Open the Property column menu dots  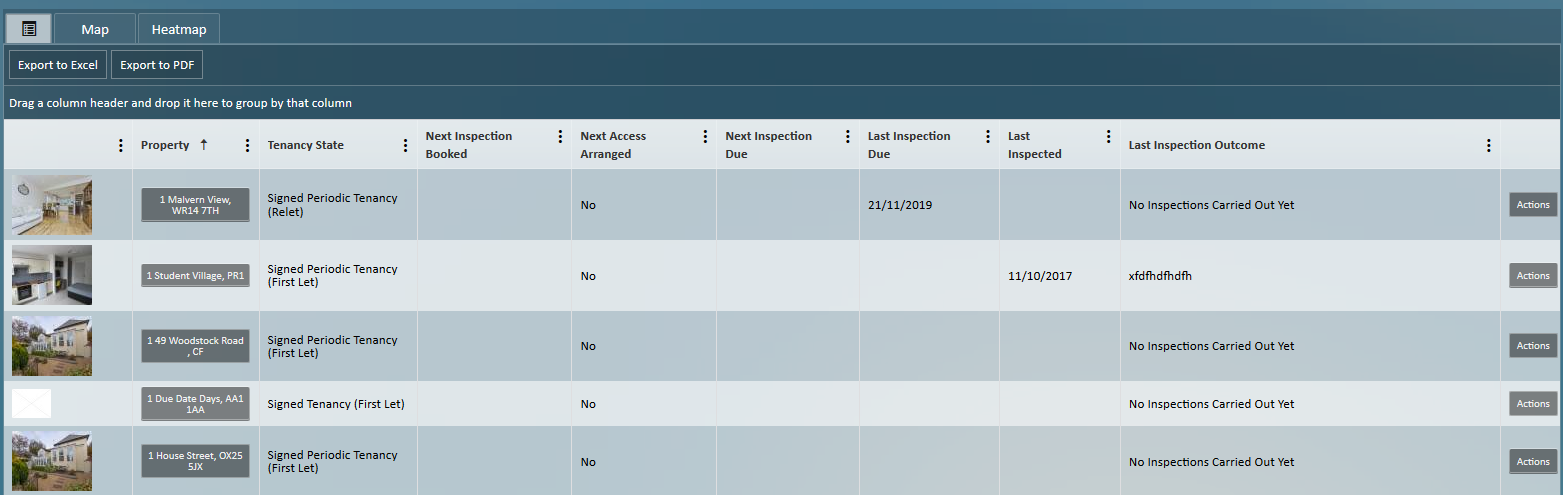[248, 145]
